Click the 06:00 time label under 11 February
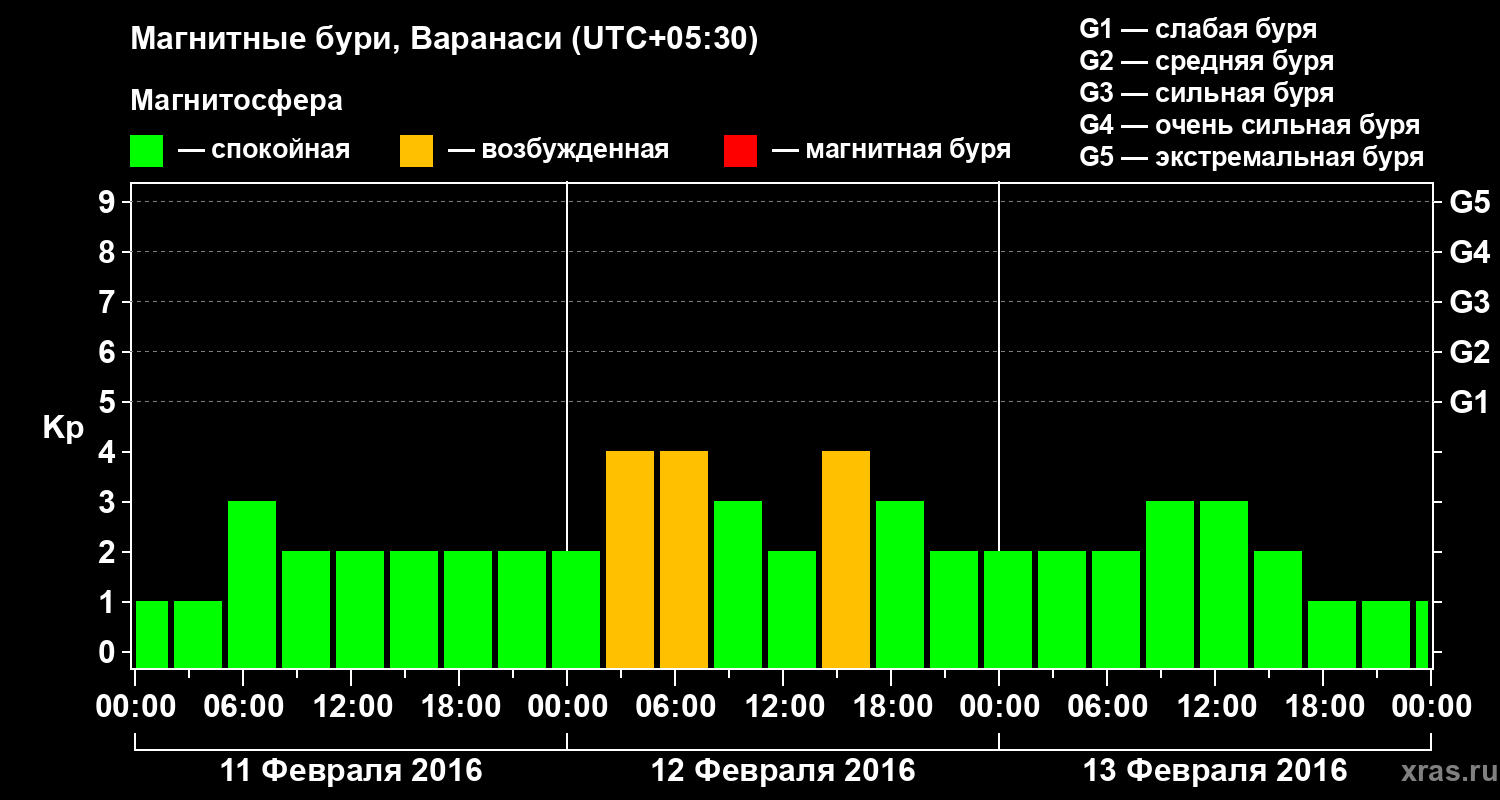Image resolution: width=1500 pixels, height=800 pixels. click(244, 707)
